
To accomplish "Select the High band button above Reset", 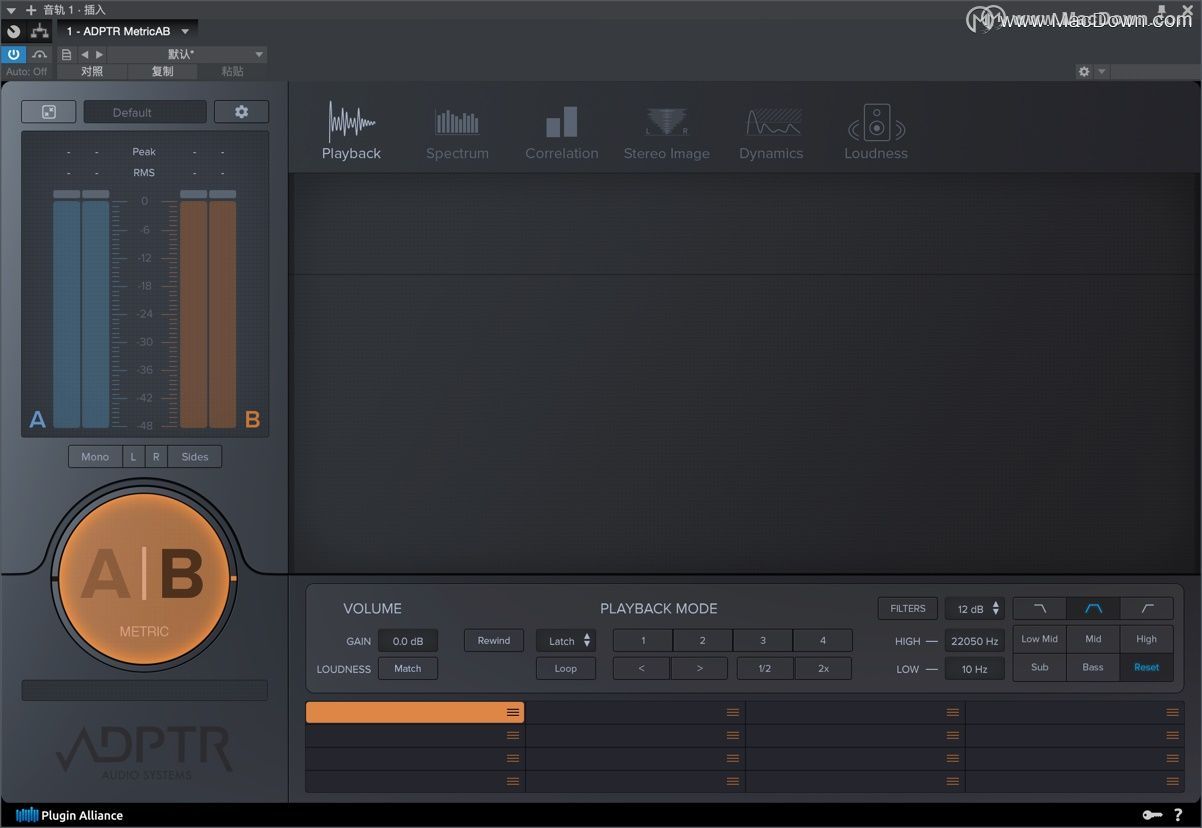I will 1147,639.
